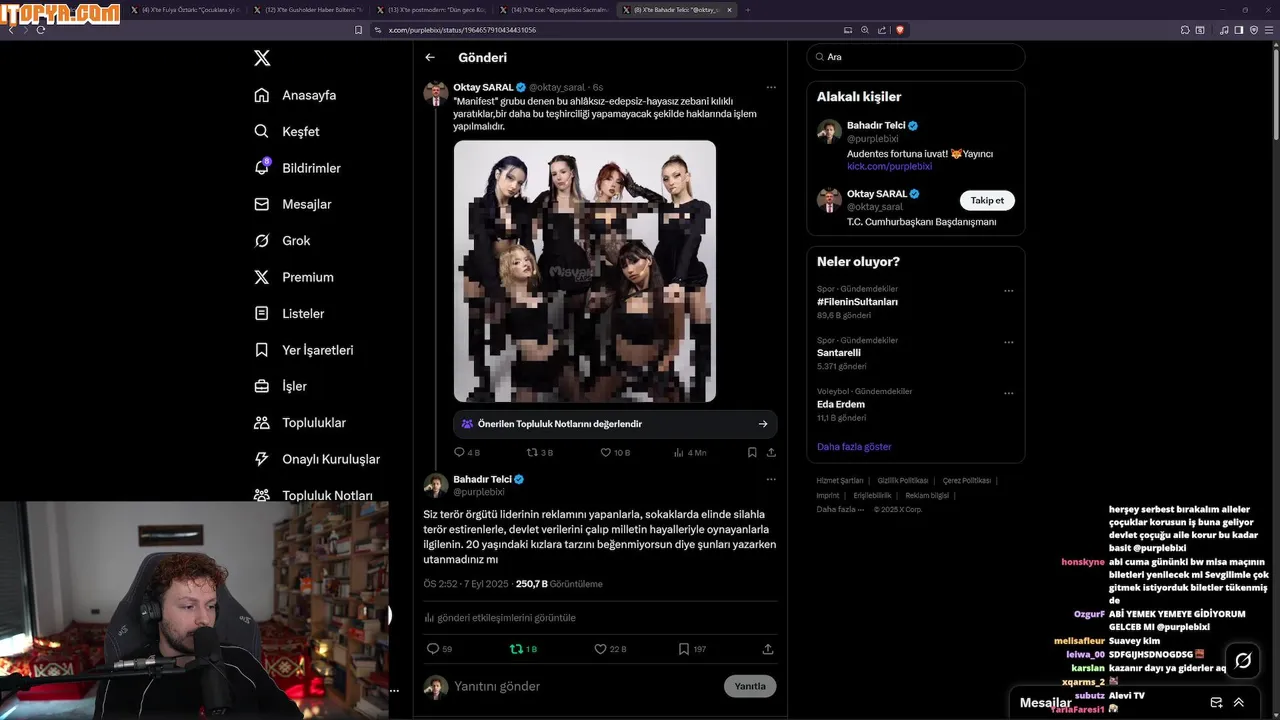
Task: Click the Ara search field
Action: [916, 57]
